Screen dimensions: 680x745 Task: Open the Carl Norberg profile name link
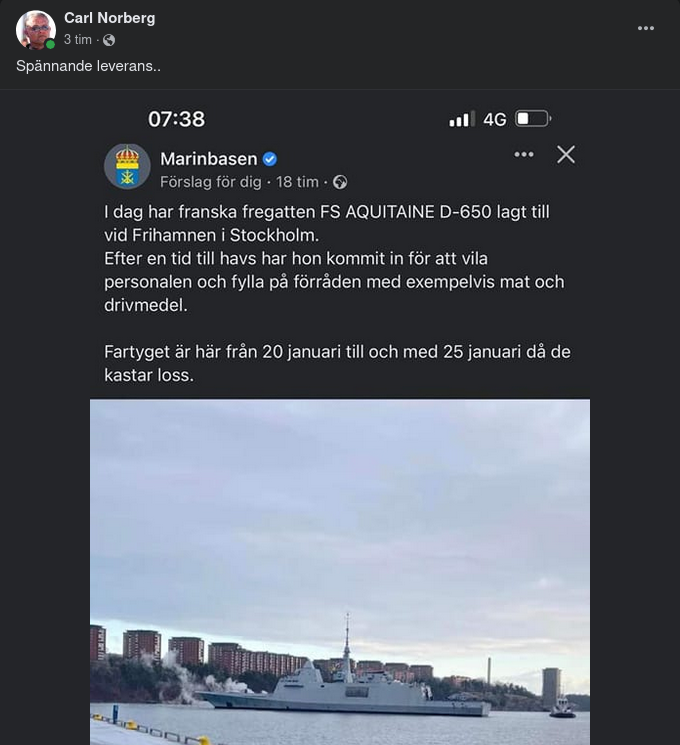[109, 18]
